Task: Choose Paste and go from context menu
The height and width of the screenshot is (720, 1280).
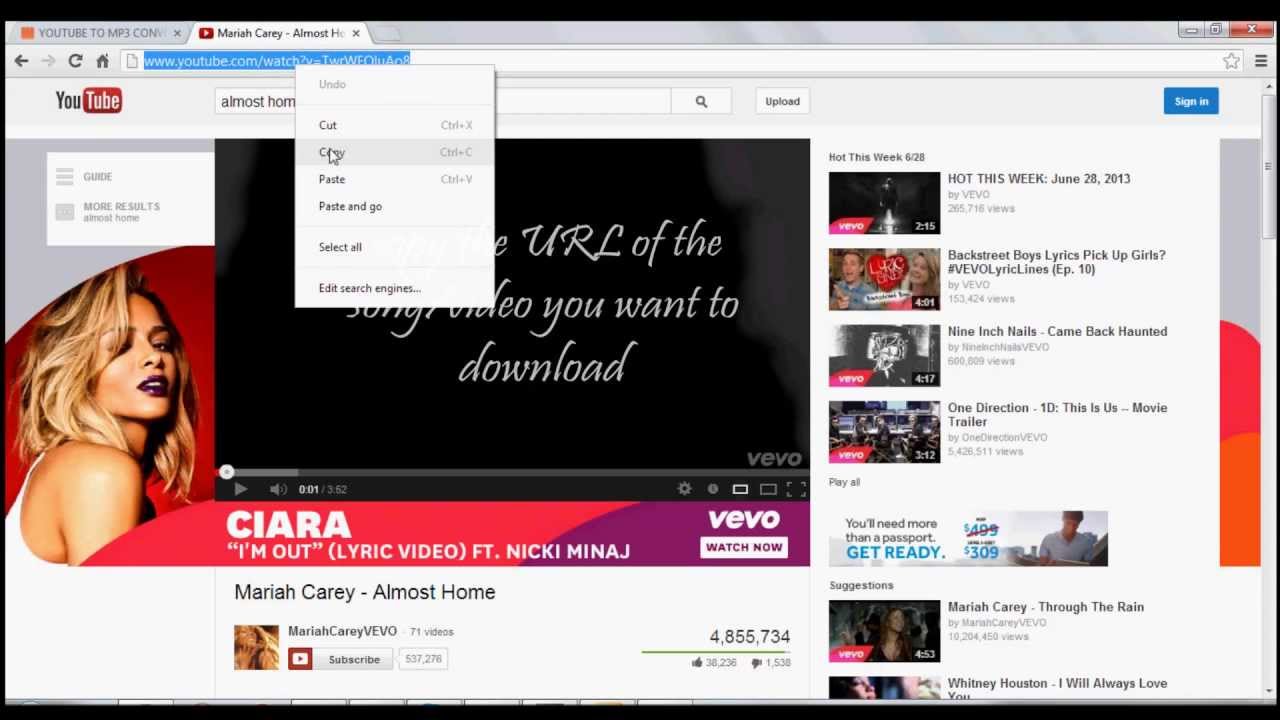Action: (394, 206)
